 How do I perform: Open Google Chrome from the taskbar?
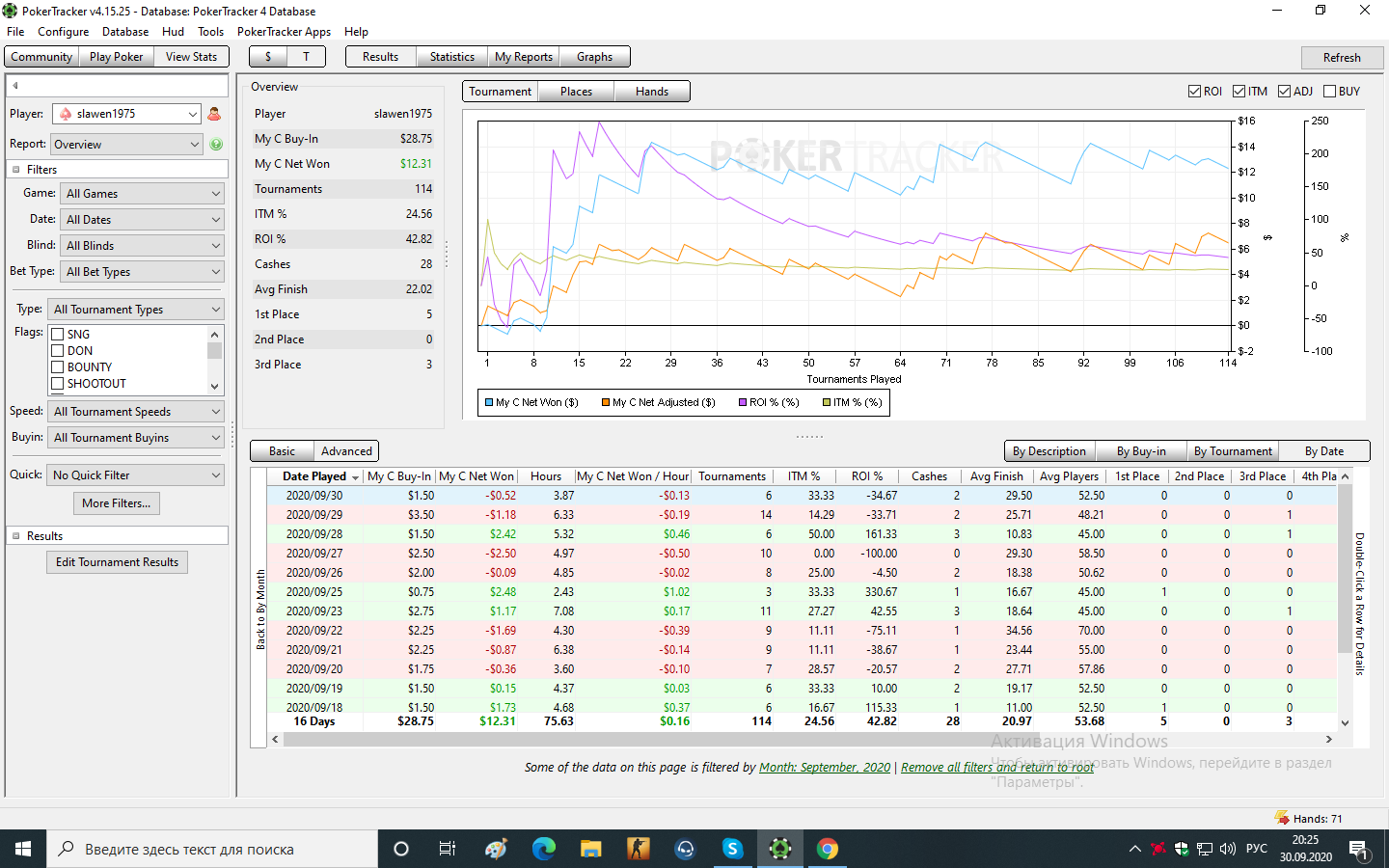pyautogui.click(x=828, y=849)
